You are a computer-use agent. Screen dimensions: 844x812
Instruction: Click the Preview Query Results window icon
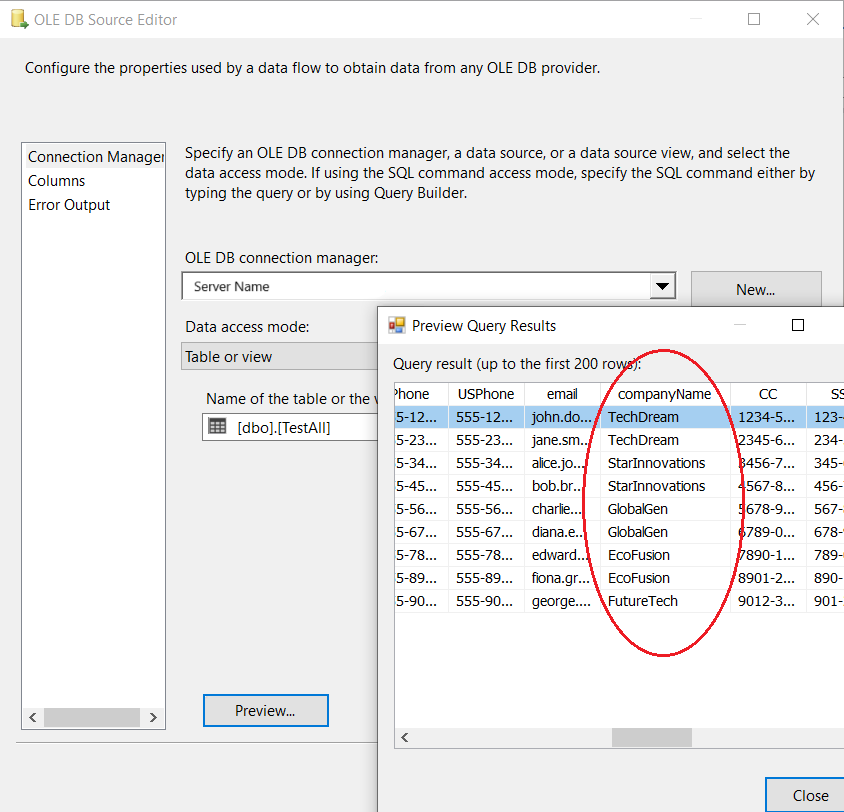(x=397, y=325)
